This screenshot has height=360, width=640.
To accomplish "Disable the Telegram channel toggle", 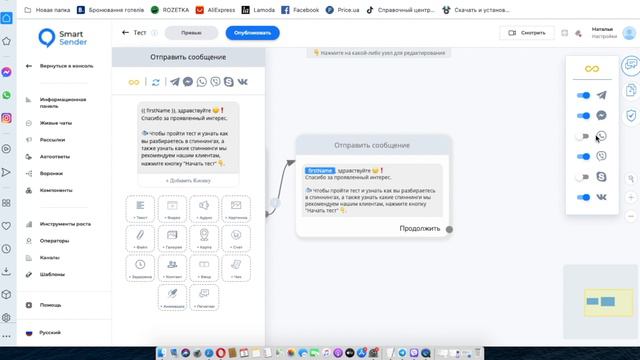I will point(583,95).
